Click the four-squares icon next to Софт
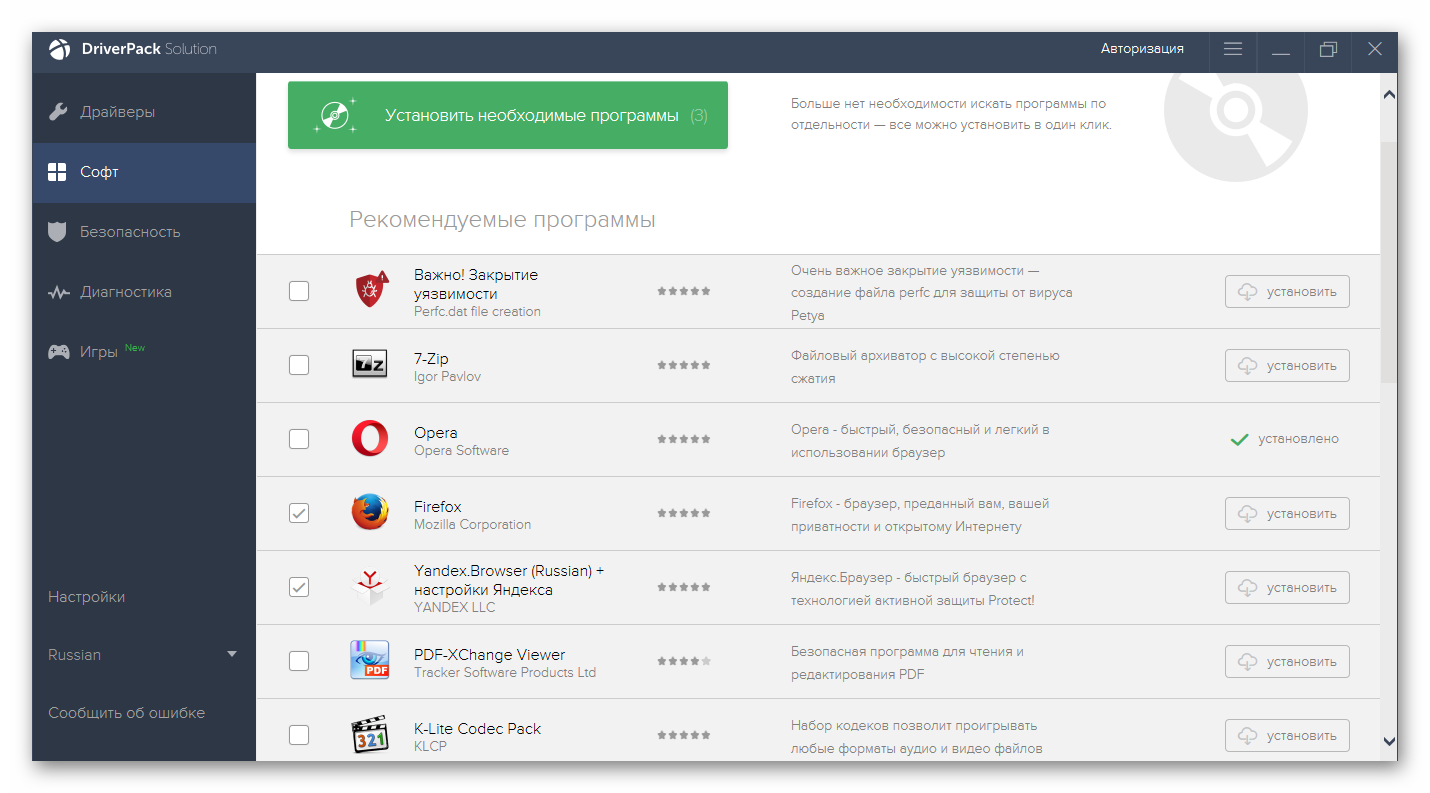The width and height of the screenshot is (1430, 793). (58, 172)
